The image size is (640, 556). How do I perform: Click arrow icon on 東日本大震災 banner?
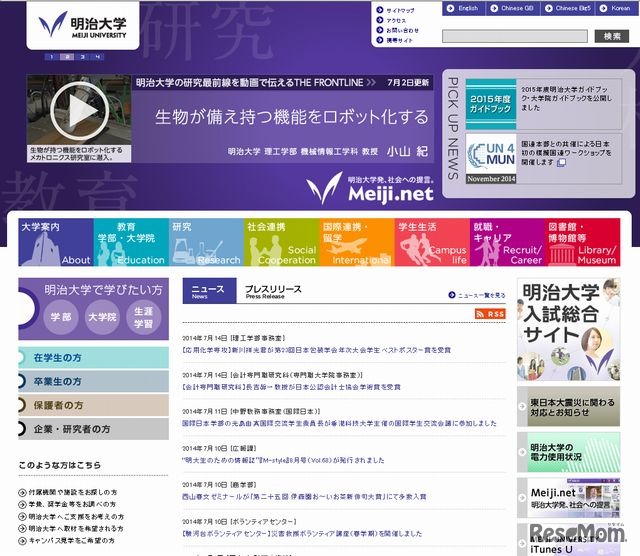pyautogui.click(x=522, y=407)
